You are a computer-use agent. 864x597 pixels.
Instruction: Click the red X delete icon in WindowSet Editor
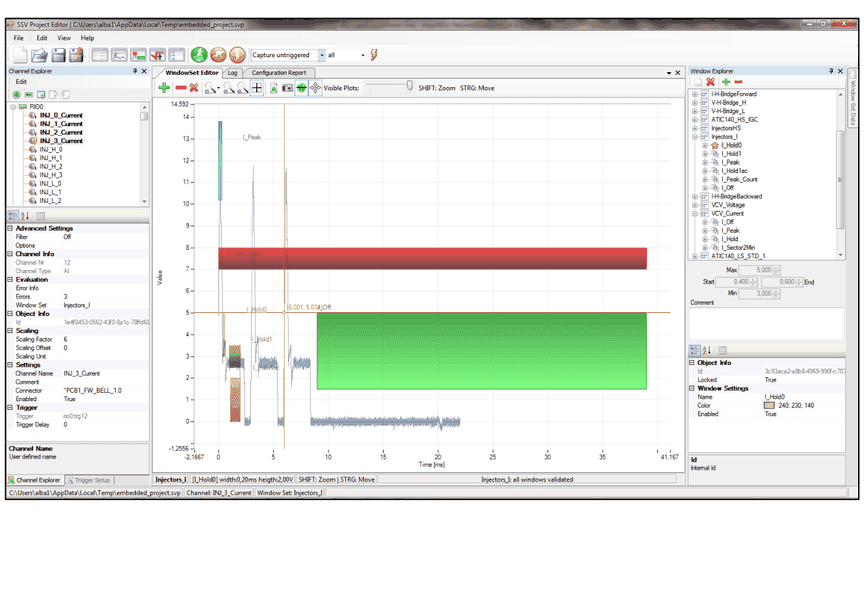(194, 88)
